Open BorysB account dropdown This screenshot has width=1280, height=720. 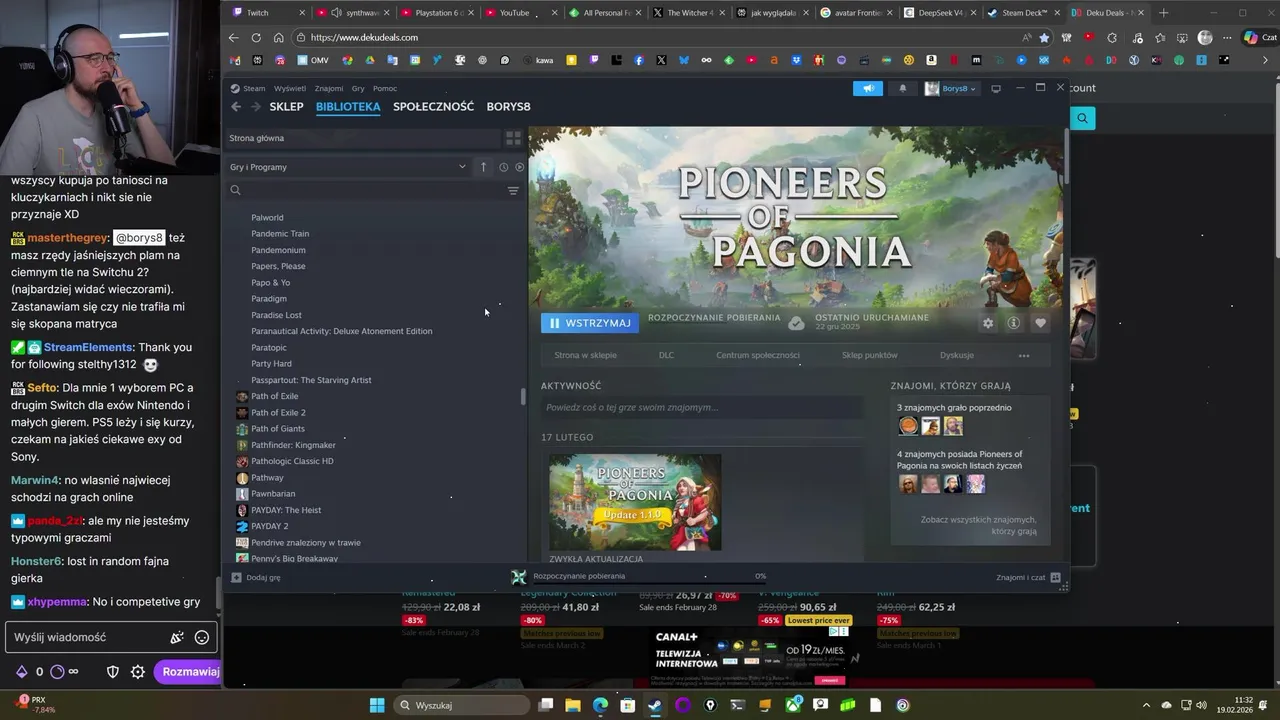pos(951,88)
